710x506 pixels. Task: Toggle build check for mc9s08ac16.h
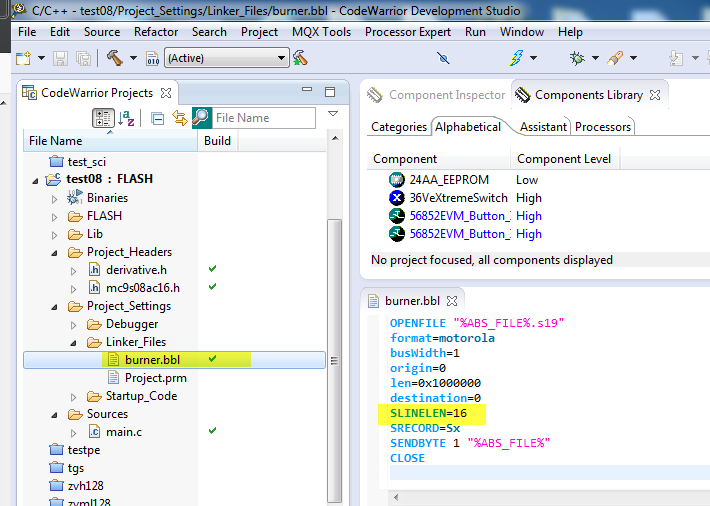point(212,286)
